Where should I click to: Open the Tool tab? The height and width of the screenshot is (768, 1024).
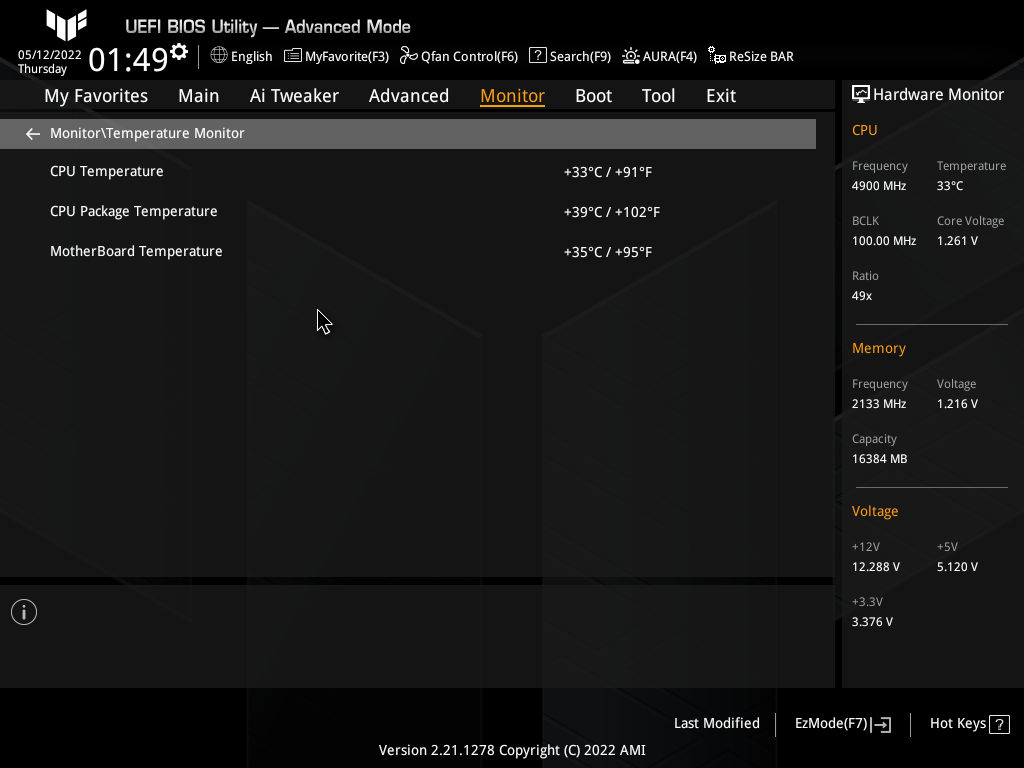[658, 96]
